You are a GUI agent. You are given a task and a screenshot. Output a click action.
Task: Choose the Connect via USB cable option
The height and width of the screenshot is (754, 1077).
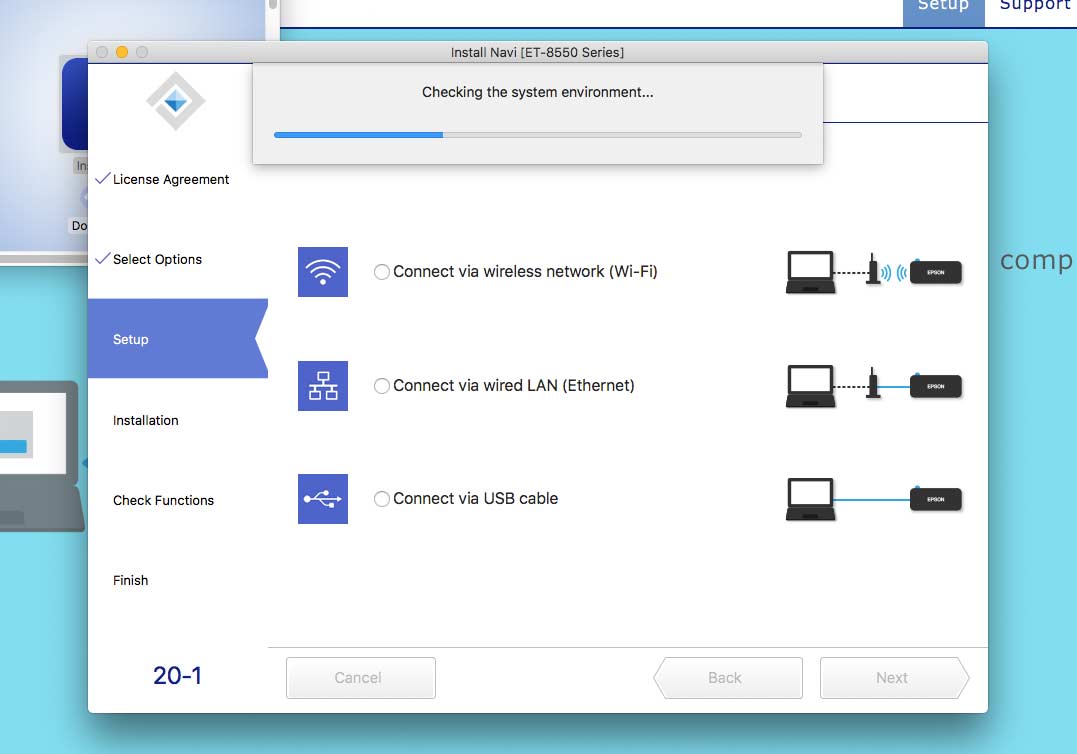[382, 499]
